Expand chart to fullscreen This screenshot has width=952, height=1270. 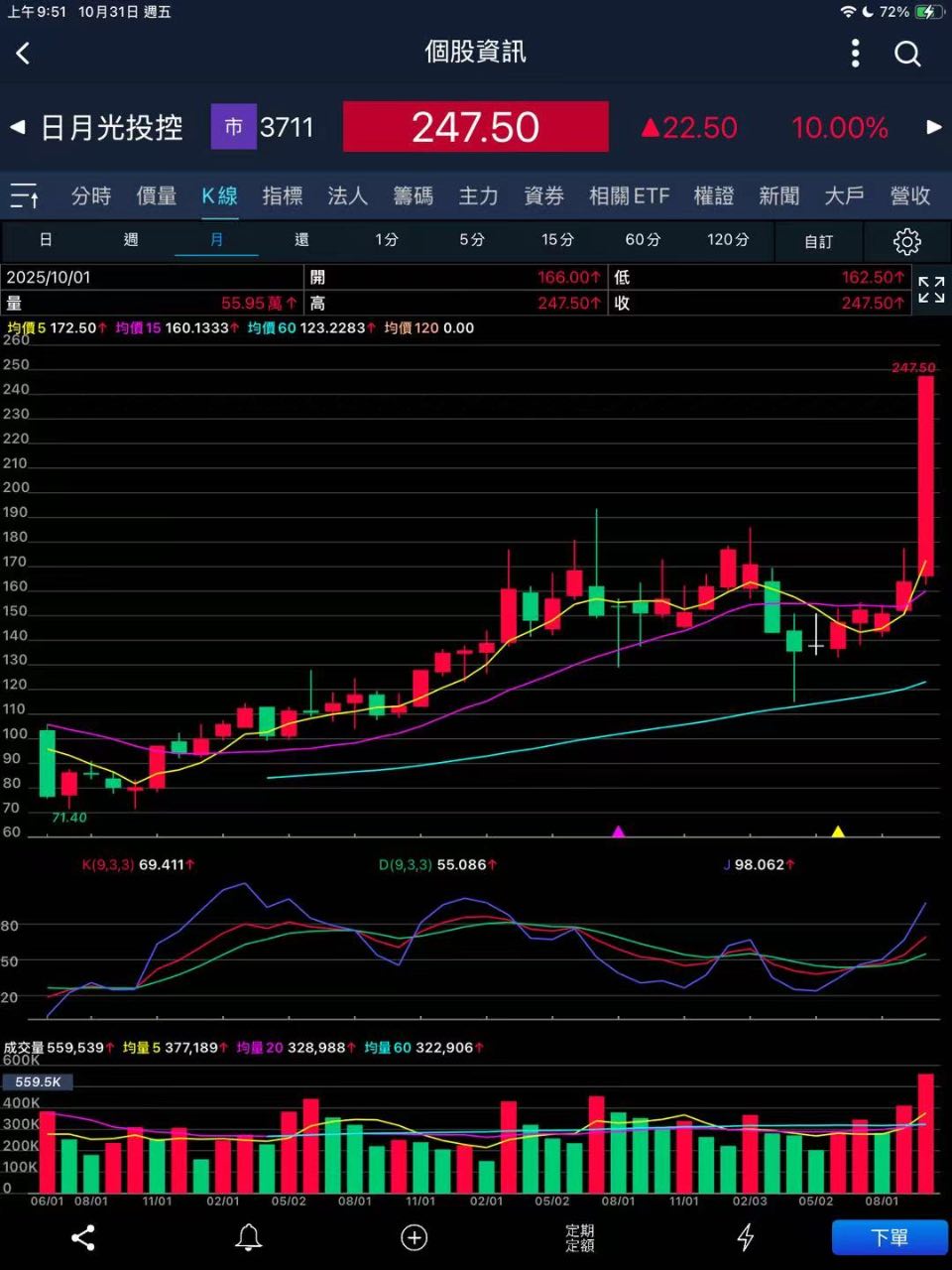click(x=930, y=290)
